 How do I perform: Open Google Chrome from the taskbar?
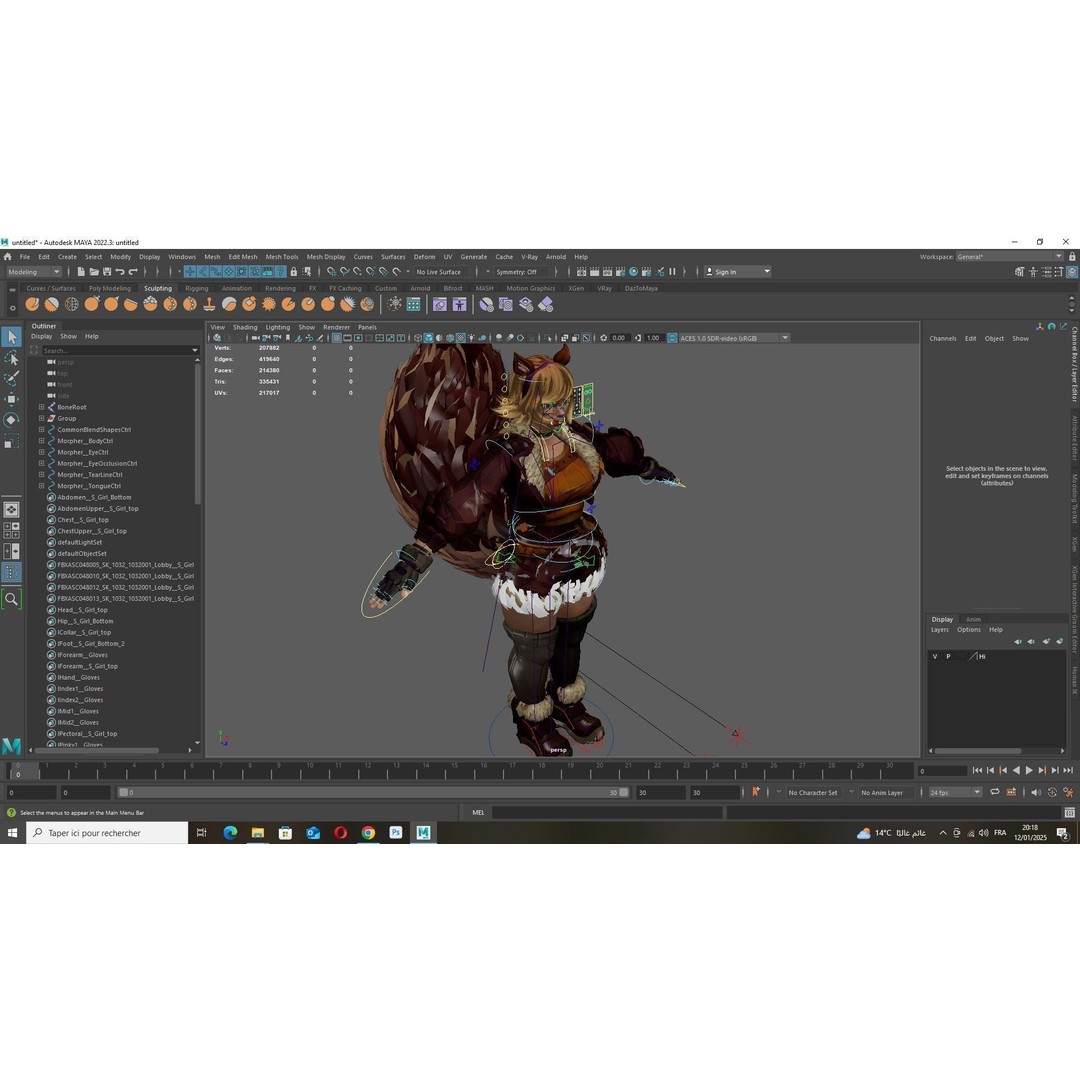(368, 833)
